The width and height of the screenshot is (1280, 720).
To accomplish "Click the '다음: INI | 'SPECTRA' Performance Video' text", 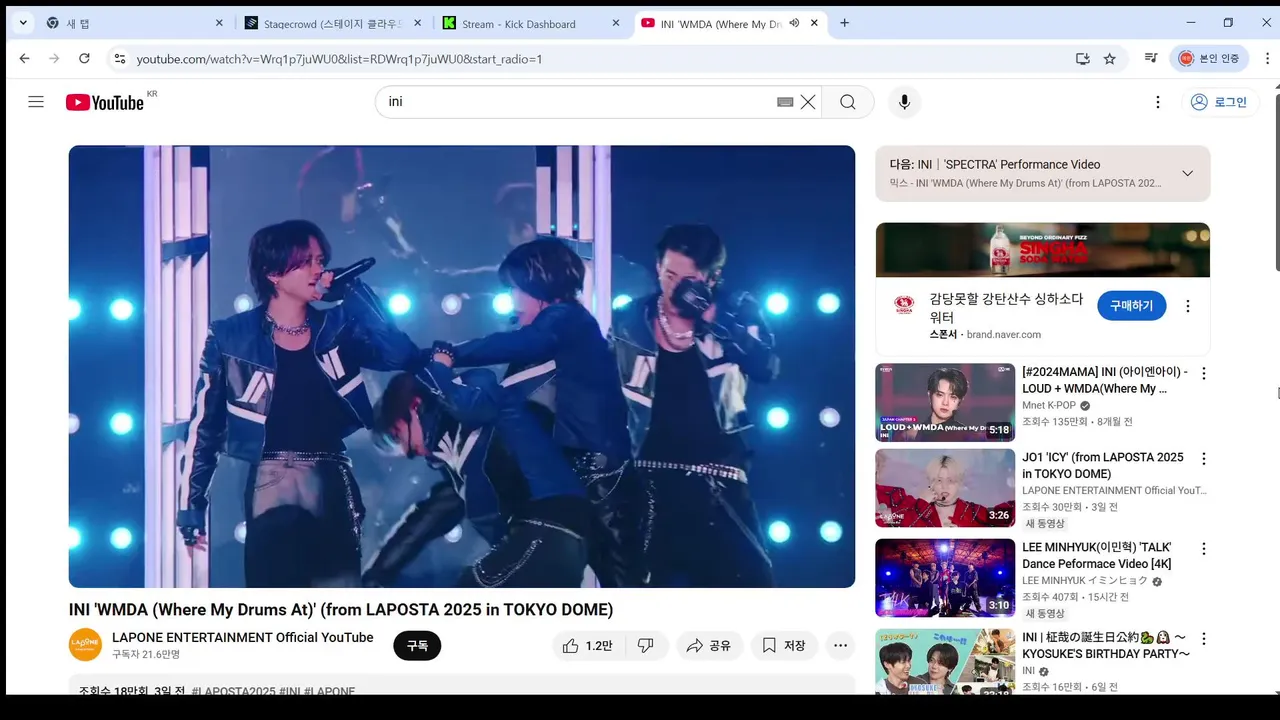I will click(x=995, y=164).
